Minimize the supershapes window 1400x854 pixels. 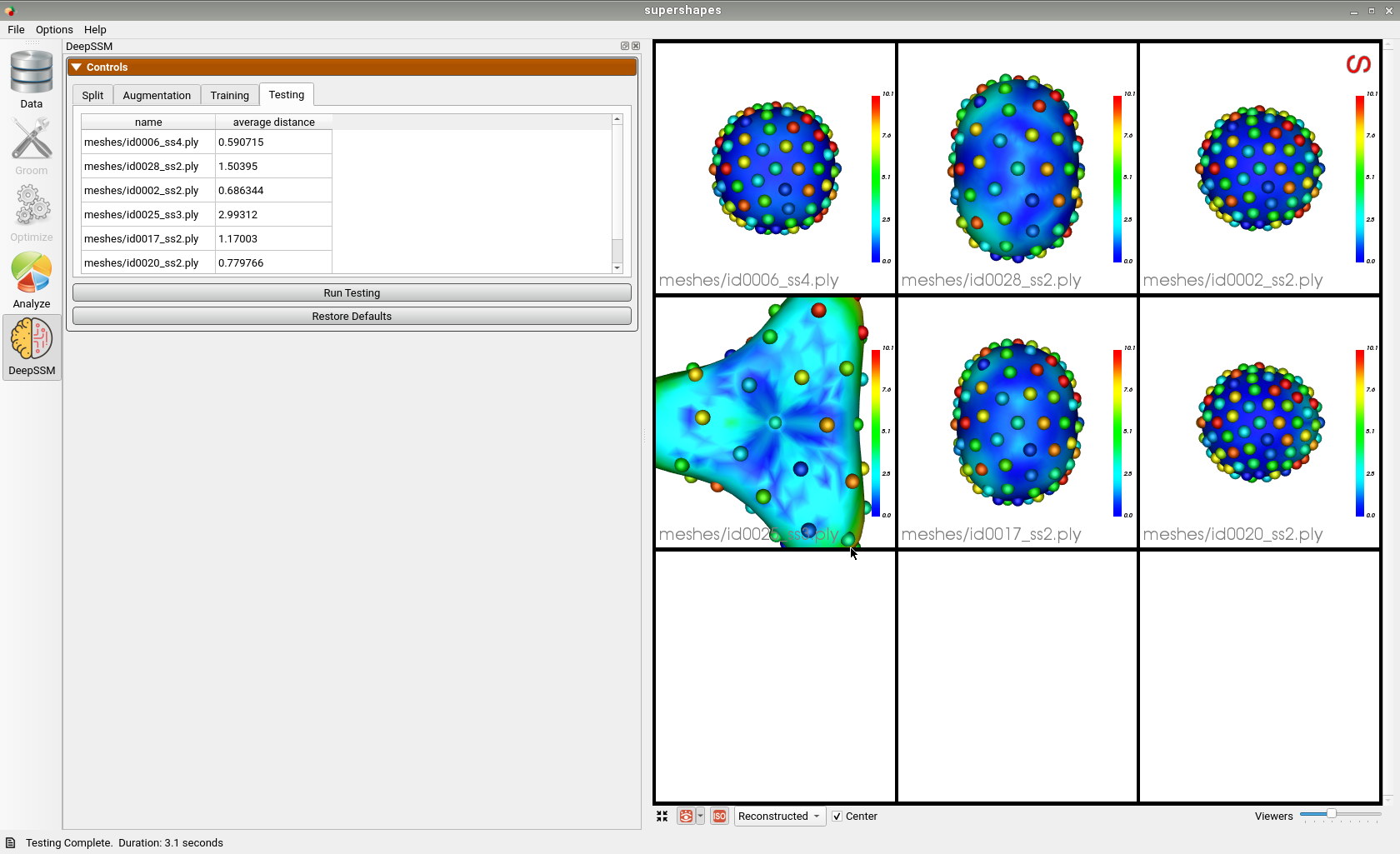click(1354, 11)
